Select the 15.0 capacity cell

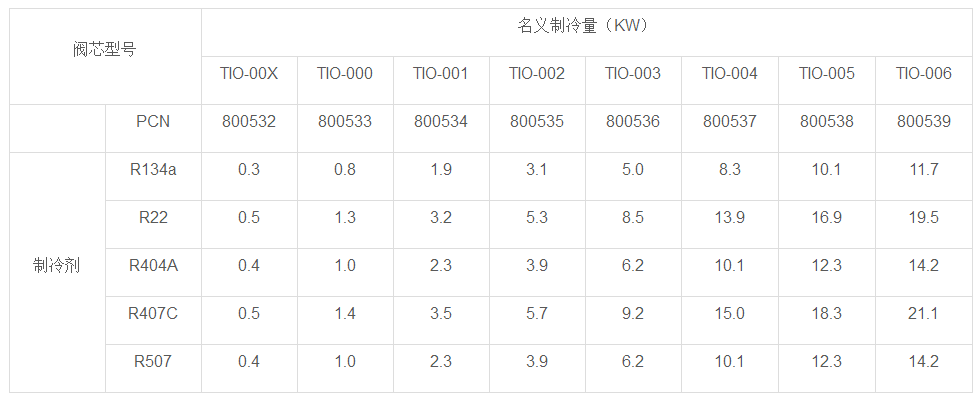pos(730,313)
